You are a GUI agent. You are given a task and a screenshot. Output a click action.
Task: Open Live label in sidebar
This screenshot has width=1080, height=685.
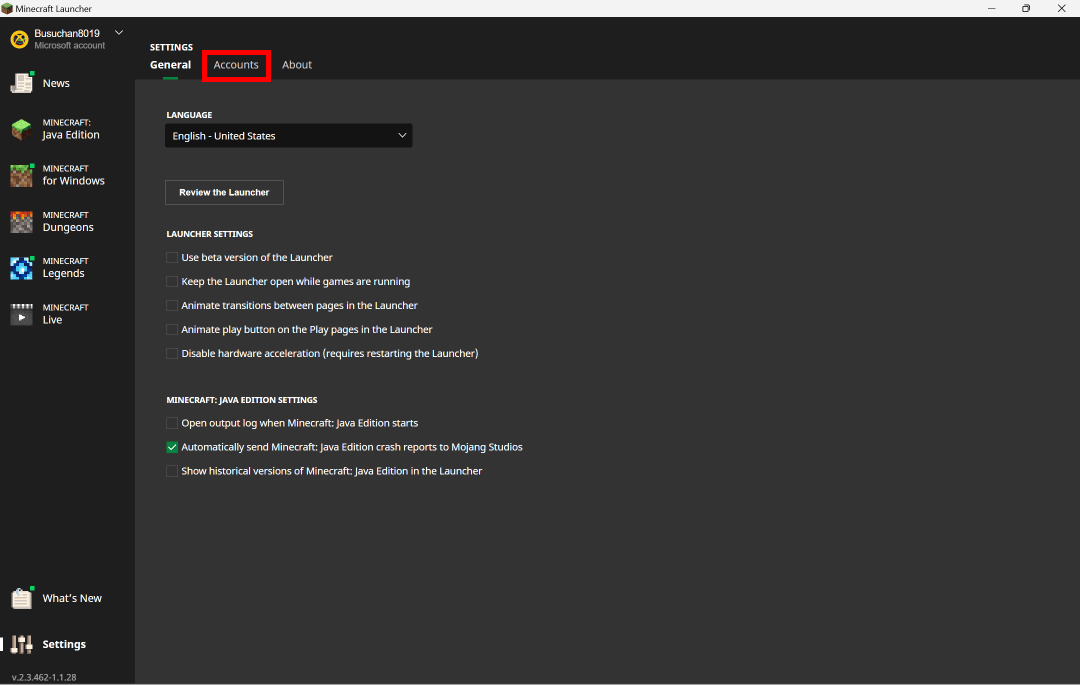tap(52, 319)
